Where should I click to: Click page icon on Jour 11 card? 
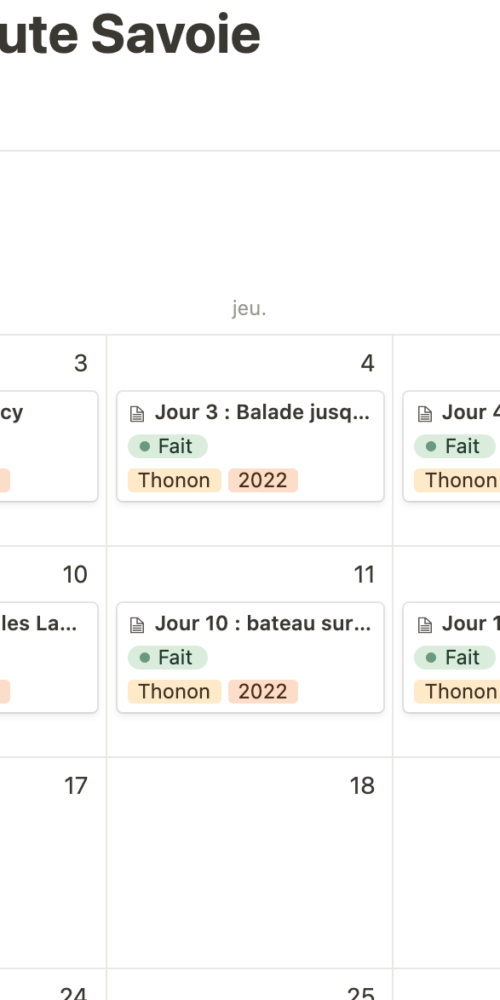(425, 625)
